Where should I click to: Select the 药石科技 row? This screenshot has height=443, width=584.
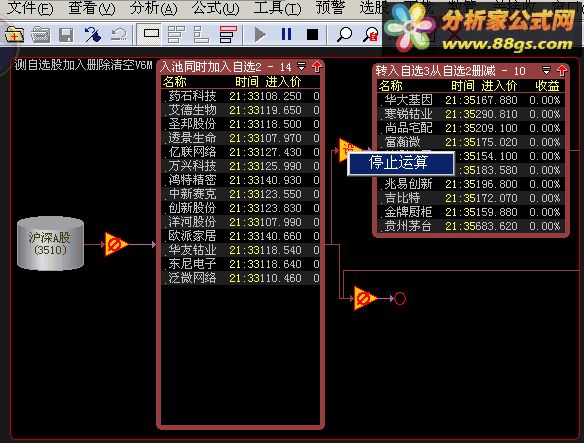241,96
